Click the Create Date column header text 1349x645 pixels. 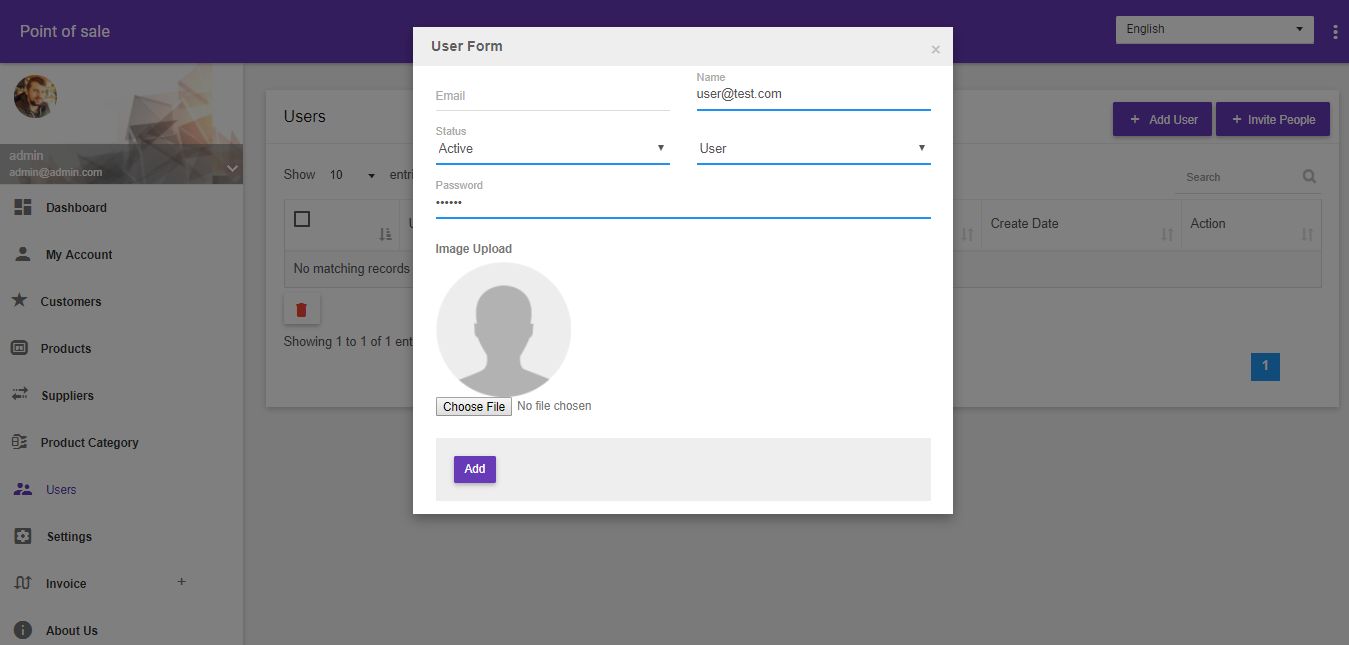coord(1024,223)
